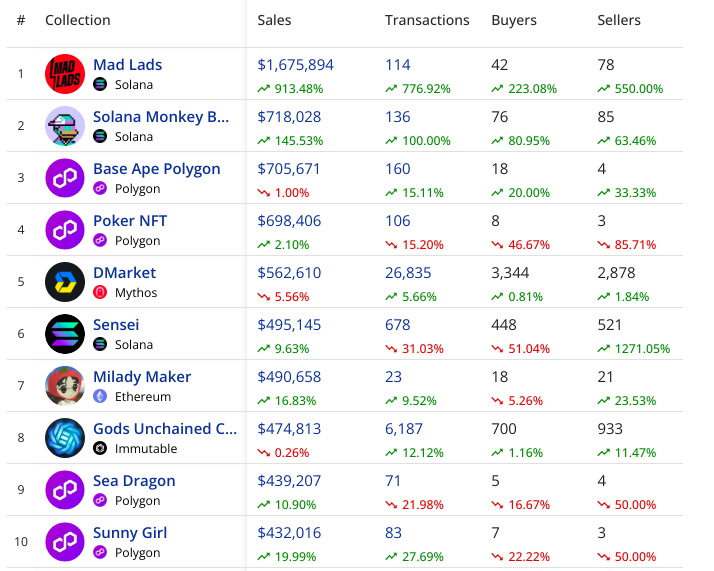
Task: Click the 3,344 buyers count
Action: [510, 273]
